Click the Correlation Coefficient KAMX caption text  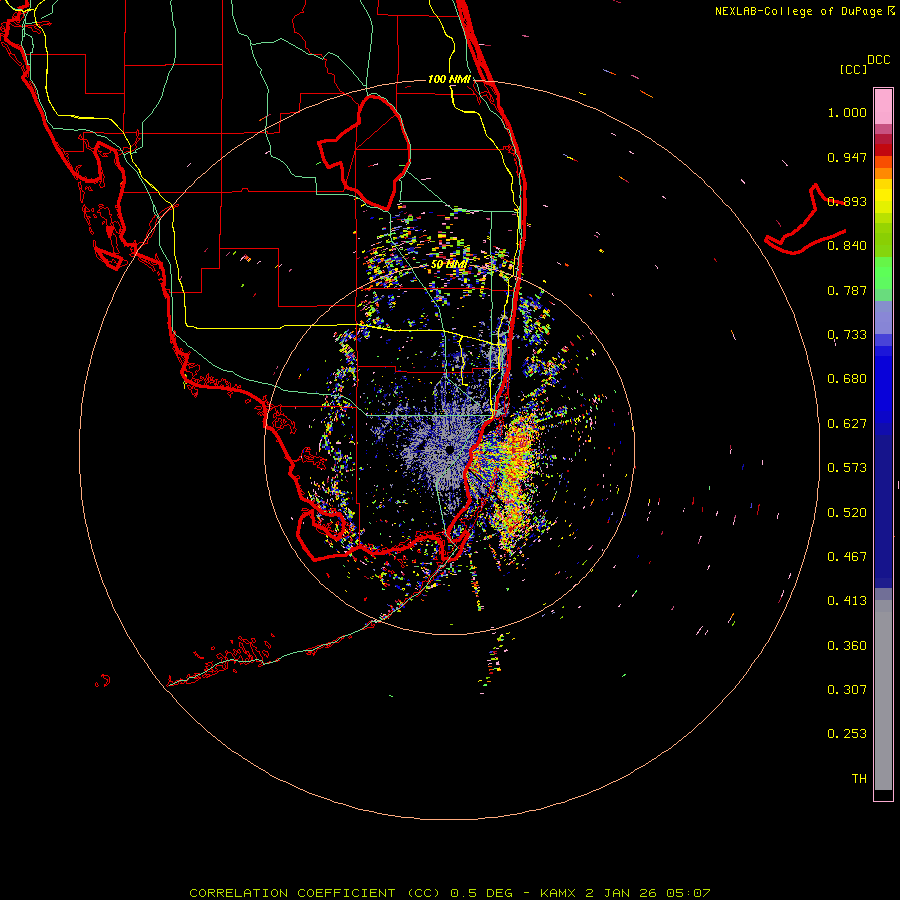450,893
